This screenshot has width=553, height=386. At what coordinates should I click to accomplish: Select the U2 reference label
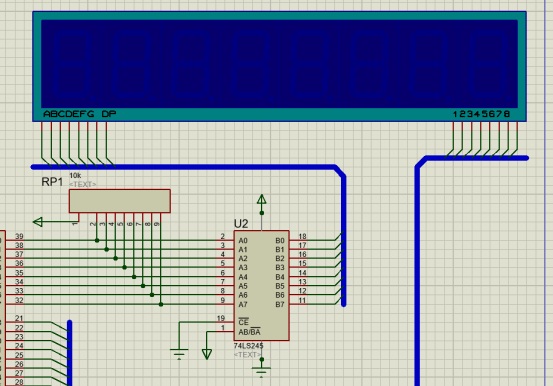241,224
